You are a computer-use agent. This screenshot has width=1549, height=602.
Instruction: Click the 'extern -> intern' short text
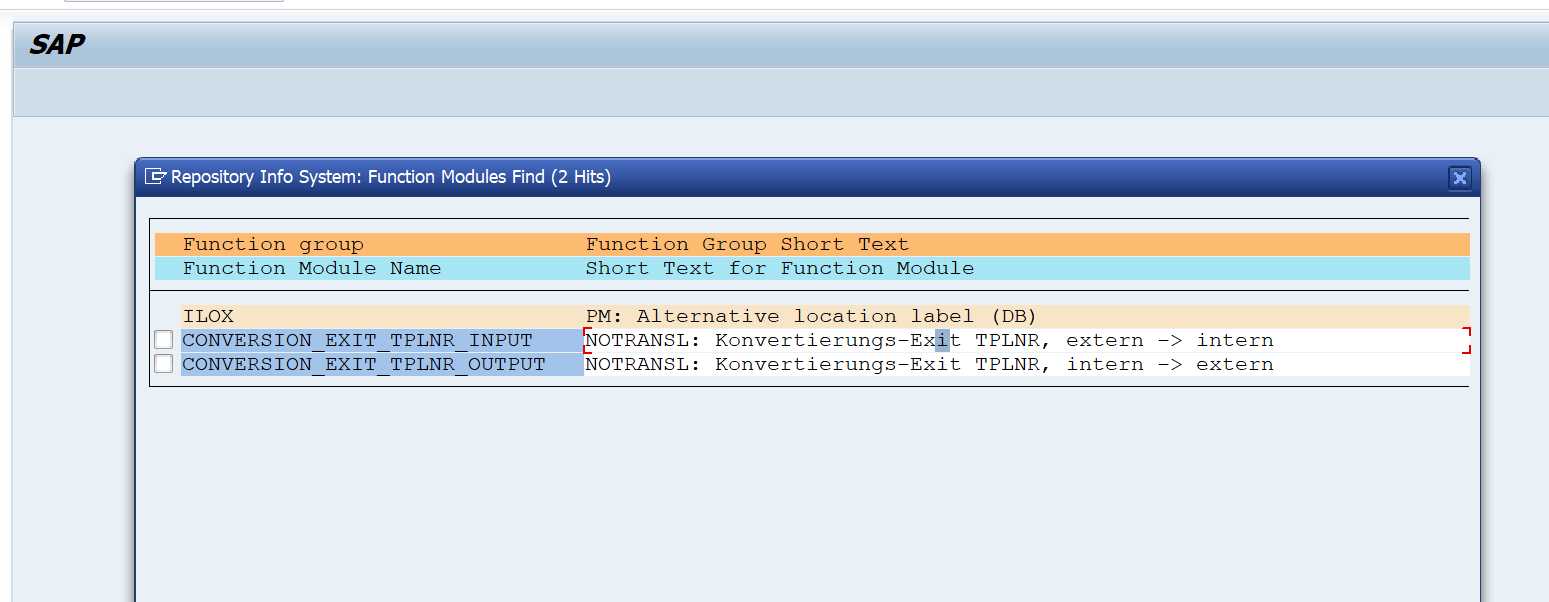[x=1169, y=340]
